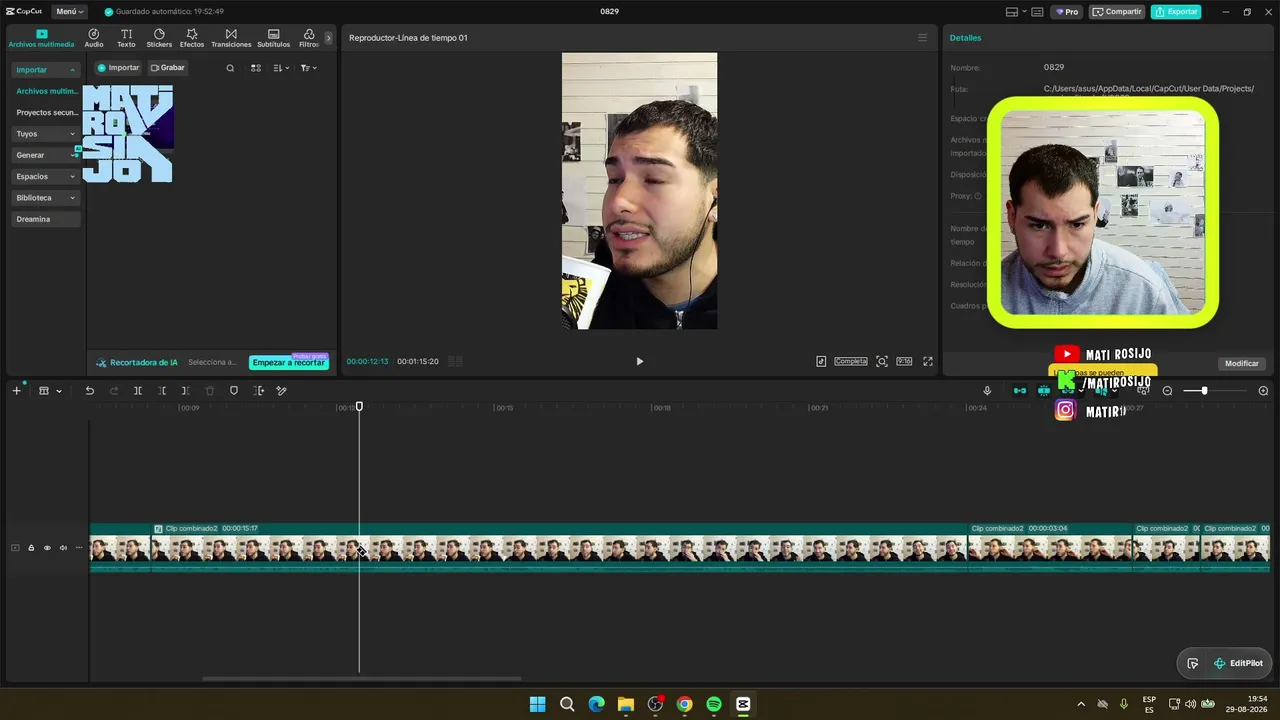The width and height of the screenshot is (1280, 720).
Task: Add a marker with the shield icon
Action: pyautogui.click(x=234, y=390)
